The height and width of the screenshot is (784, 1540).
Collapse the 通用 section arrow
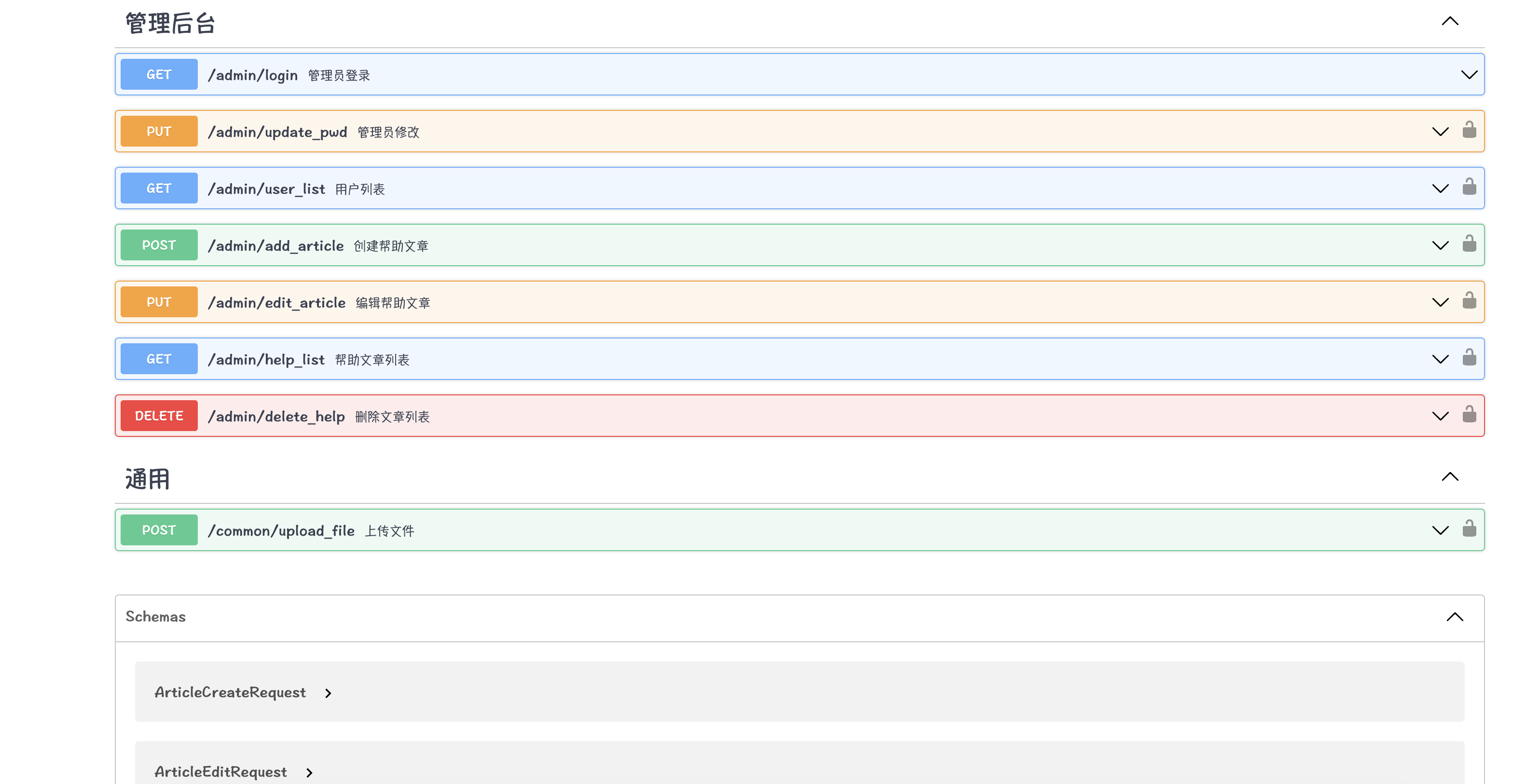pos(1450,476)
